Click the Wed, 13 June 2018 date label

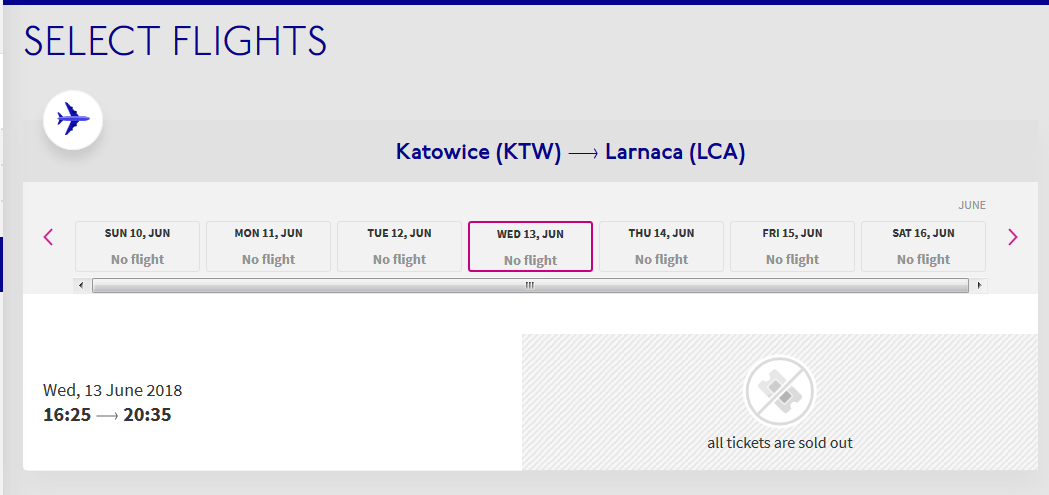coord(112,390)
